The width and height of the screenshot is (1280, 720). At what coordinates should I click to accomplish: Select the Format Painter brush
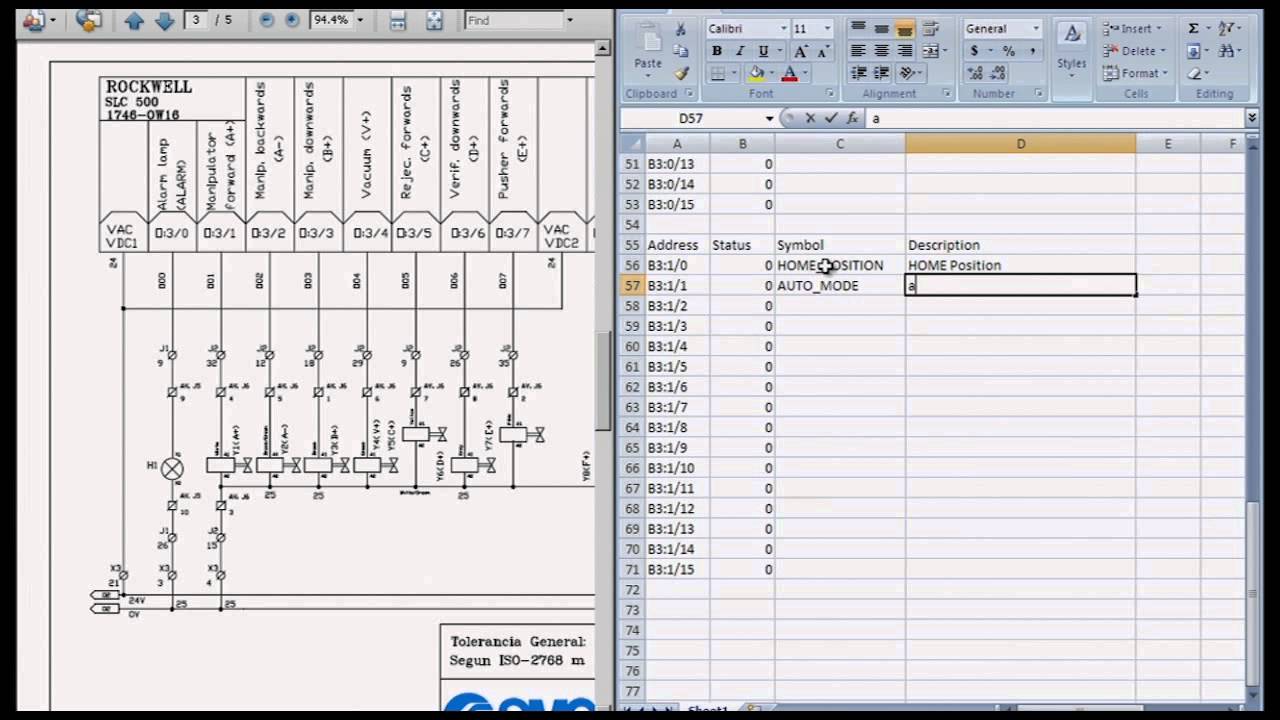(x=681, y=73)
